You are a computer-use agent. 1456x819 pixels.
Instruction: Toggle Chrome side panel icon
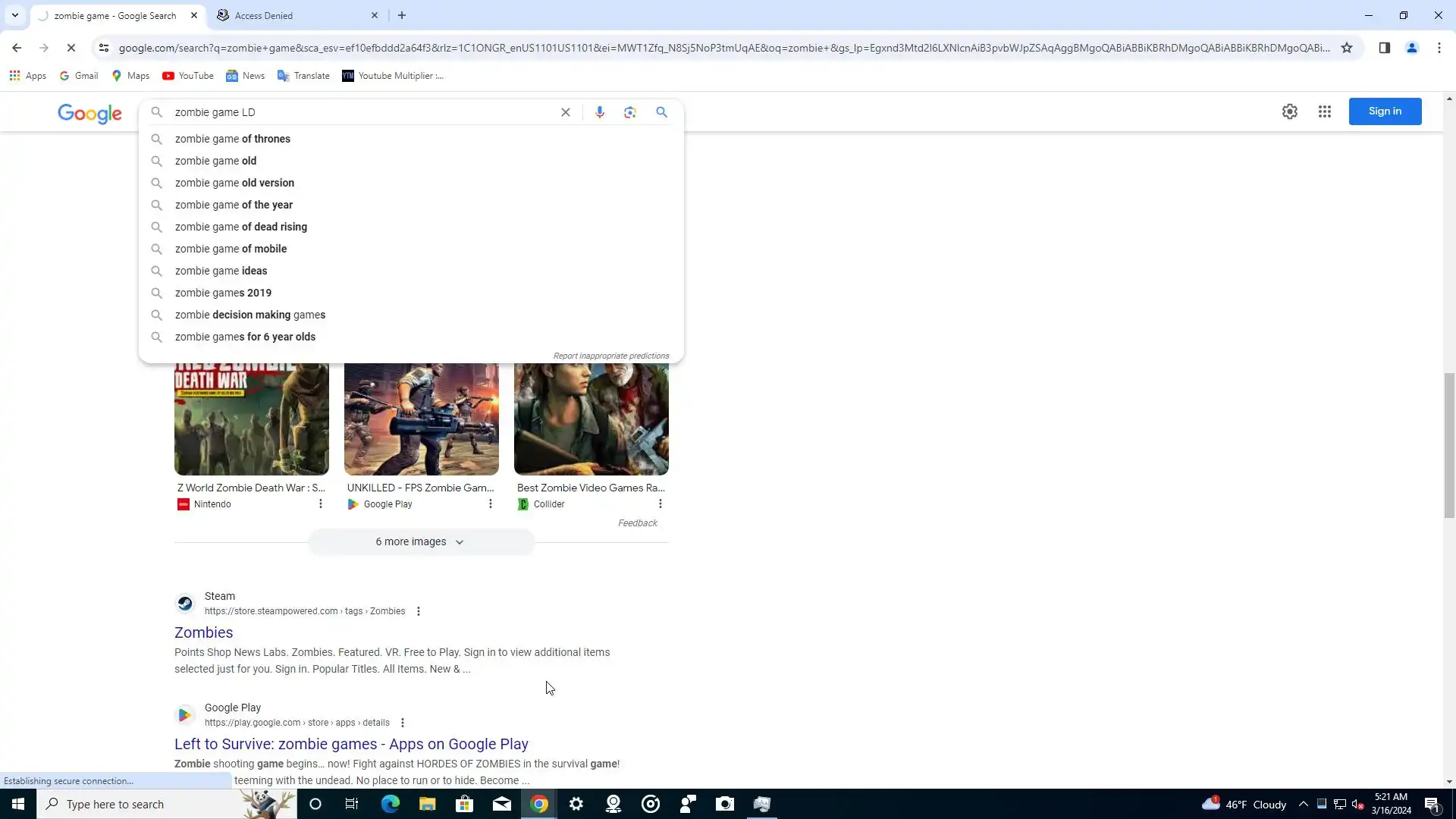(x=1384, y=48)
